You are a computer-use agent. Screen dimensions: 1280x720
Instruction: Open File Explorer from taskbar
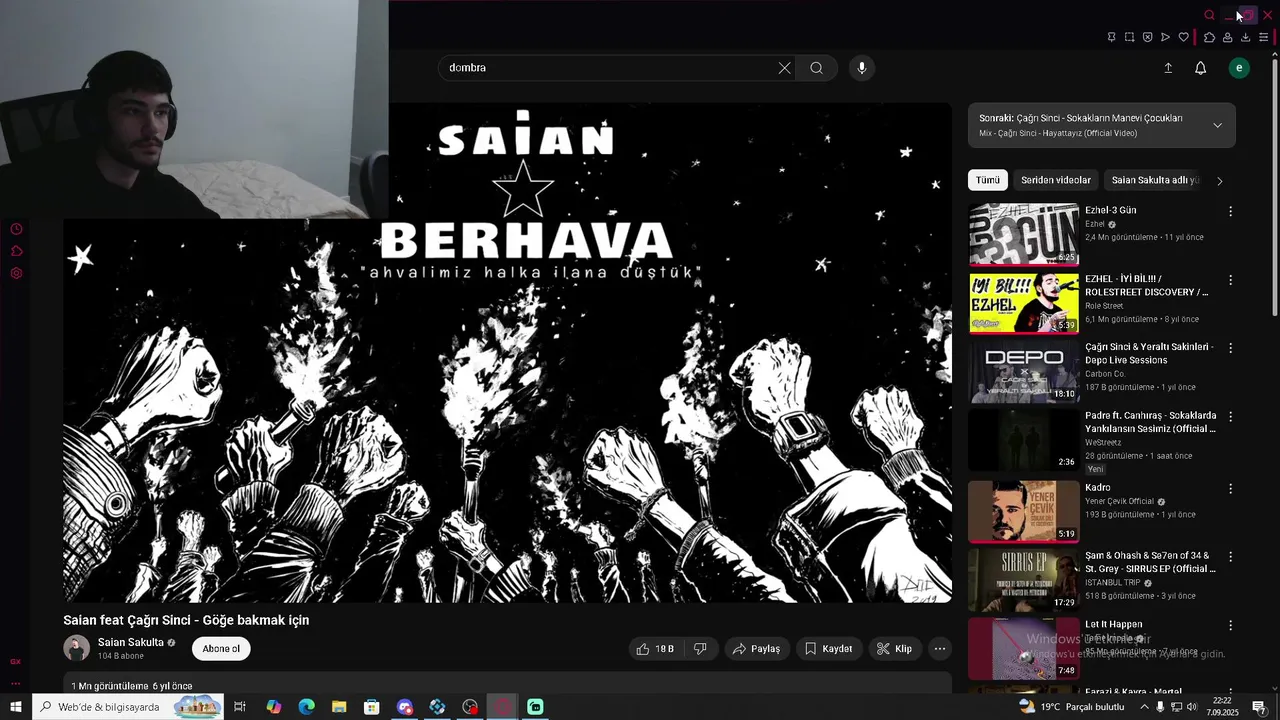click(339, 707)
